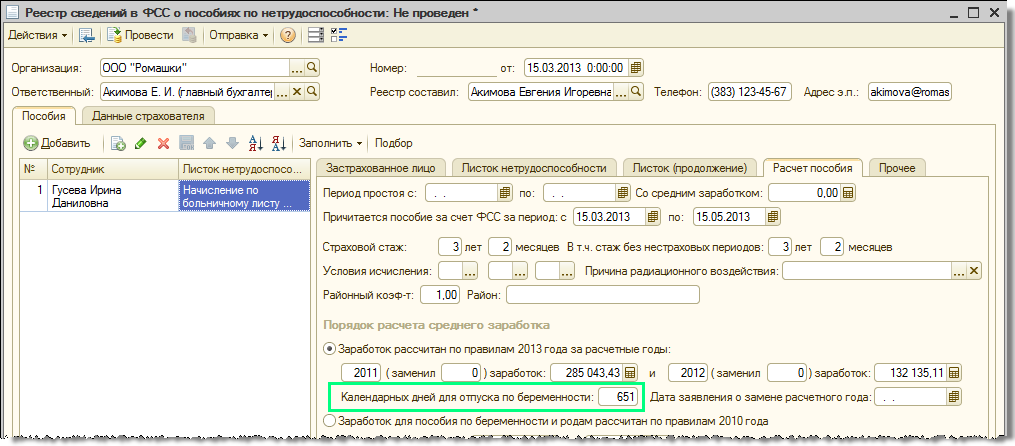Open the Расчет пособия tab
Screen dimensions: 1015x446
[813, 168]
